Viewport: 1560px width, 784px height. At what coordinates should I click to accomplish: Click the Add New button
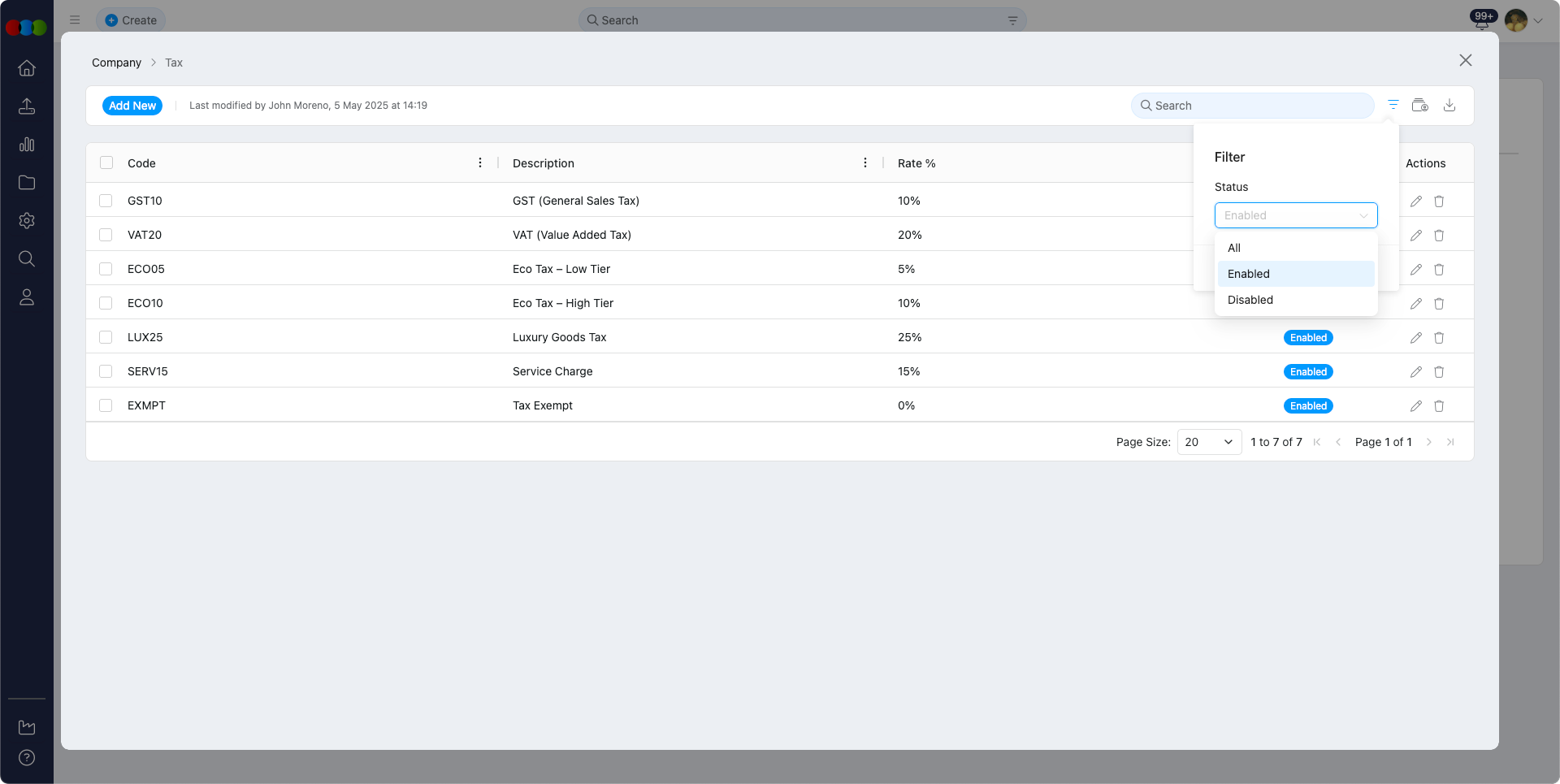click(x=132, y=106)
